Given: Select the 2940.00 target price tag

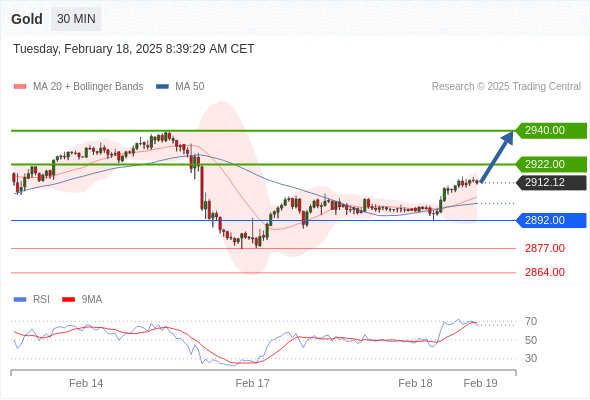Looking at the screenshot, I should click(x=551, y=131).
